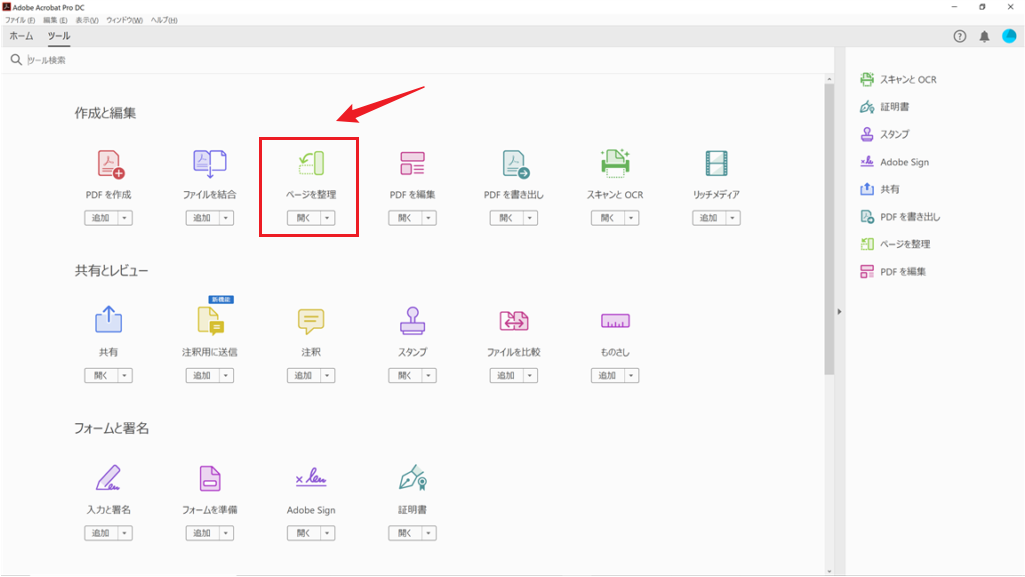Open the ファイル menu
The height and width of the screenshot is (577, 1025).
click(20, 20)
